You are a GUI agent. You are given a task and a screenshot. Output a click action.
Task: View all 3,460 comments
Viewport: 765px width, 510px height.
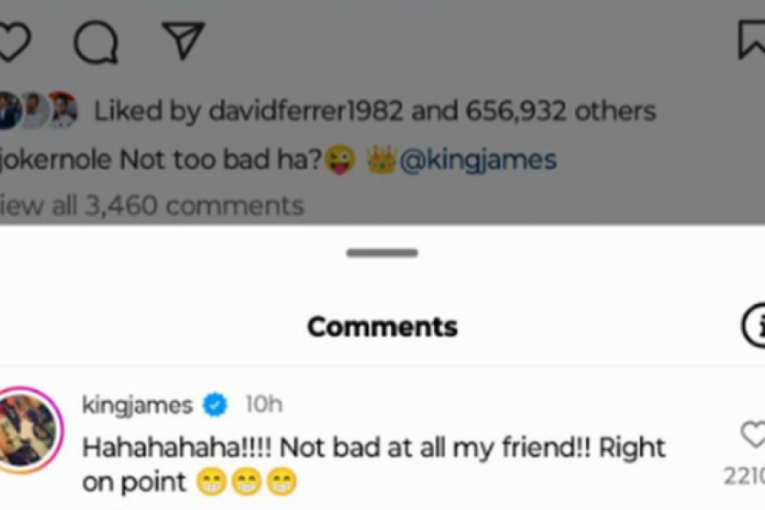pyautogui.click(x=152, y=205)
